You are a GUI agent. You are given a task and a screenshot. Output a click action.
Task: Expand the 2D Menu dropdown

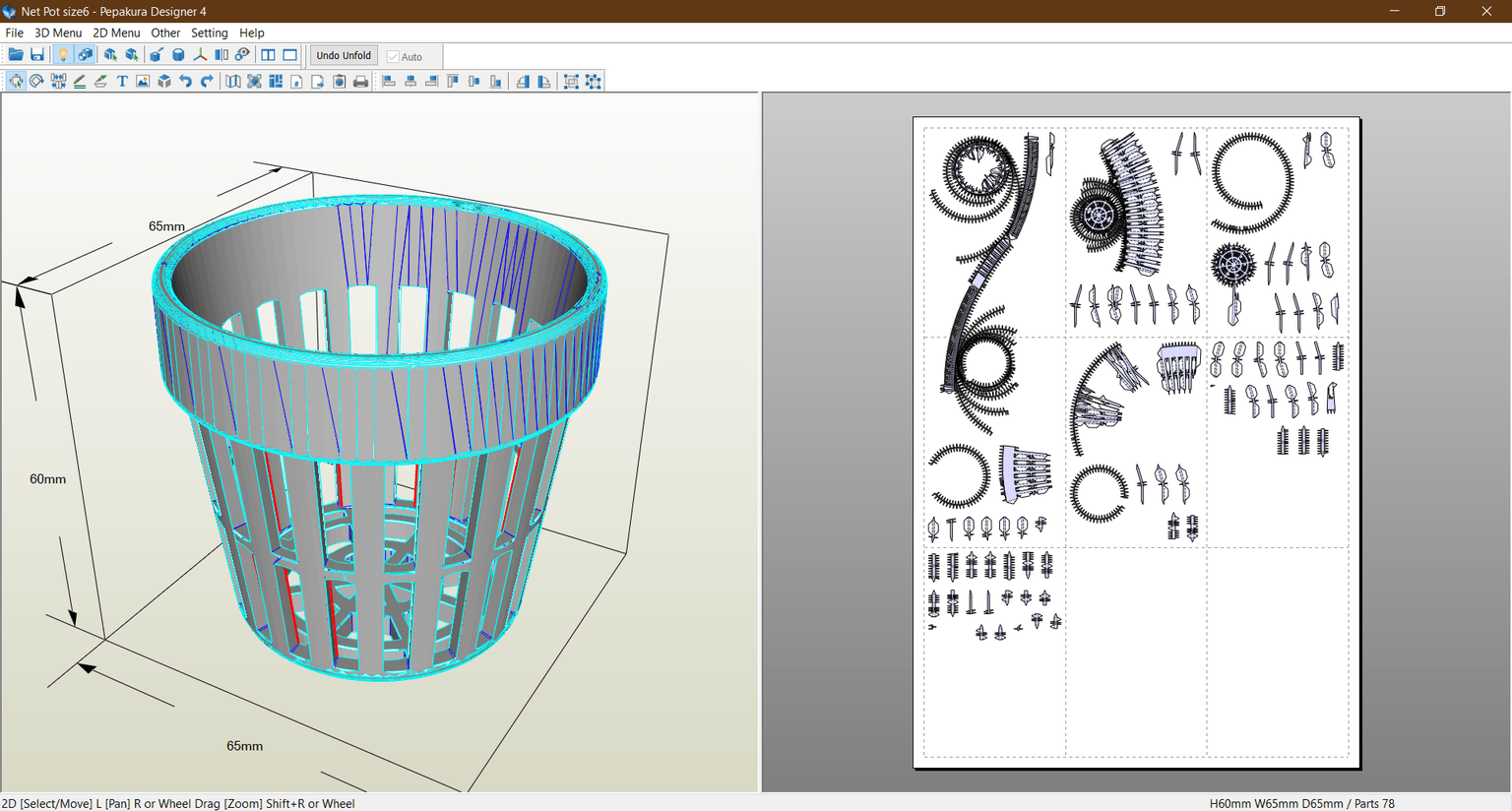click(x=116, y=32)
